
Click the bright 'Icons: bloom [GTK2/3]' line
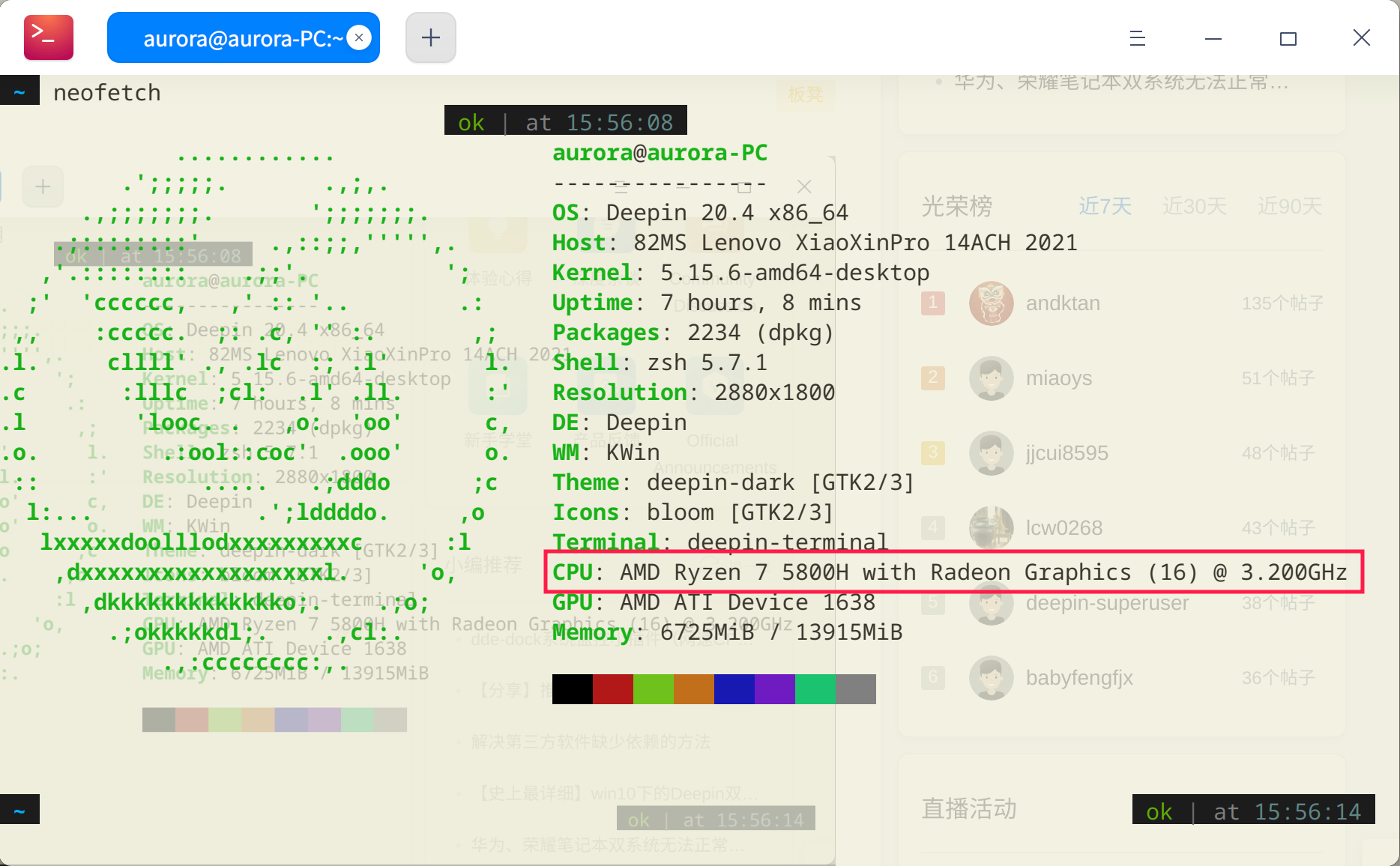(x=693, y=512)
